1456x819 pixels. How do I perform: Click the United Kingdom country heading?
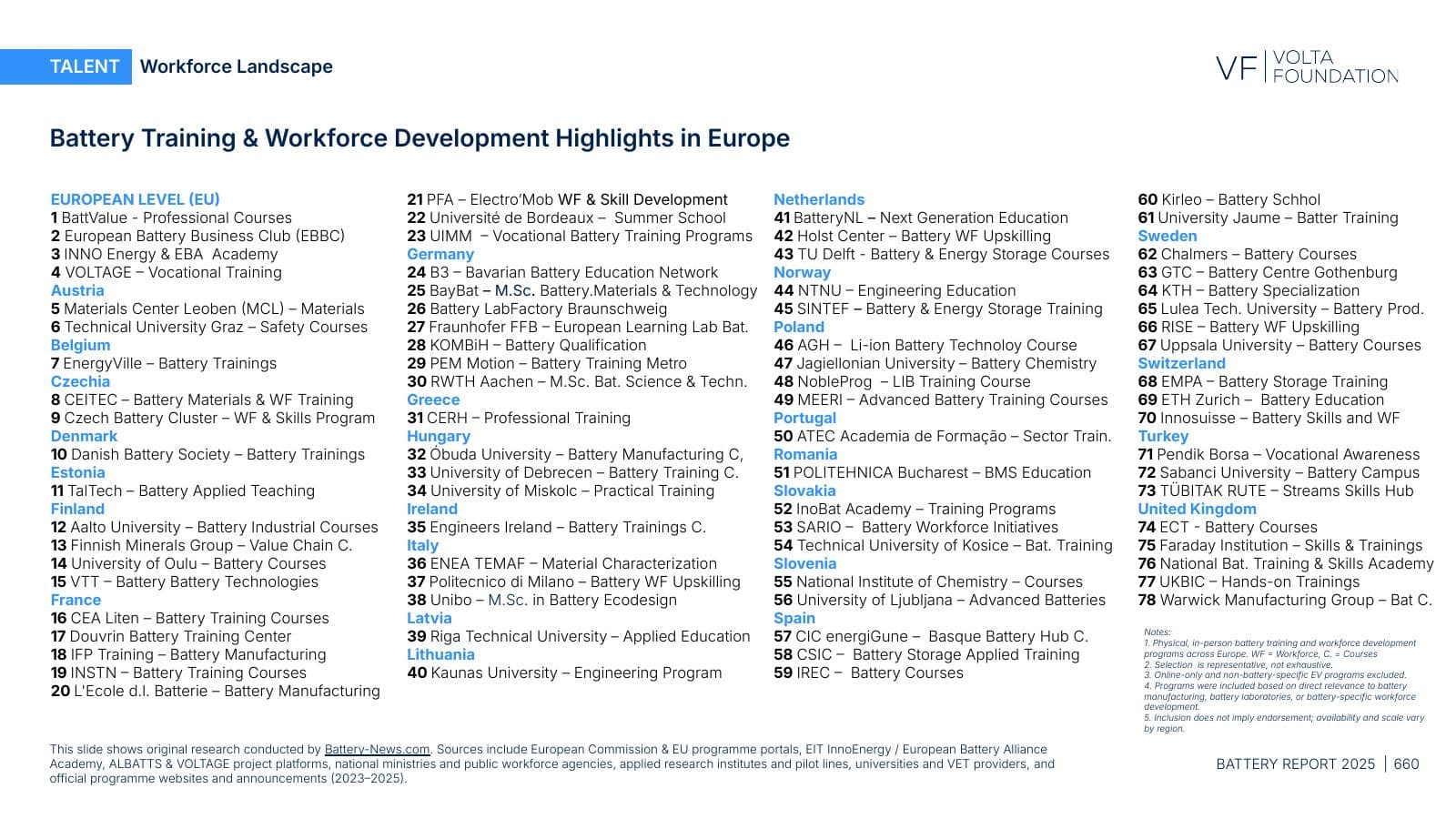[1198, 509]
